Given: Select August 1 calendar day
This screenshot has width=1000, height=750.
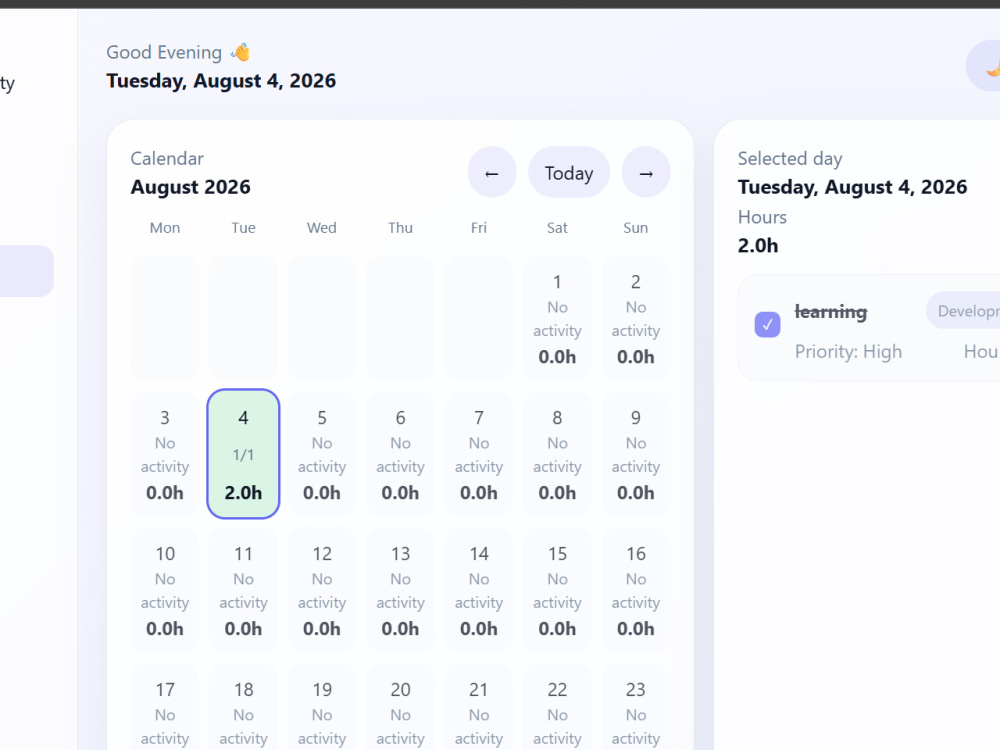Looking at the screenshot, I should point(557,318).
